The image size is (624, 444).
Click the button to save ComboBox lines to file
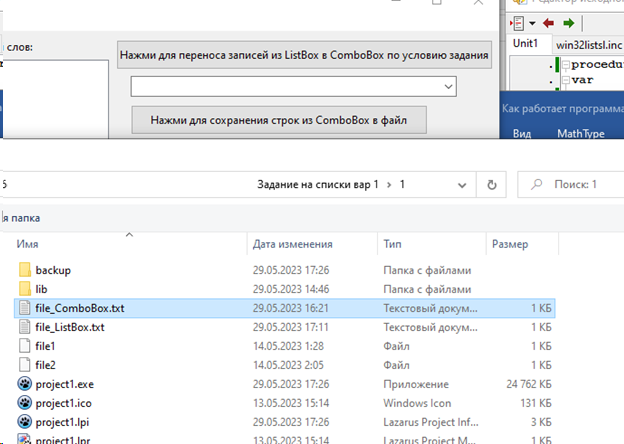click(279, 120)
